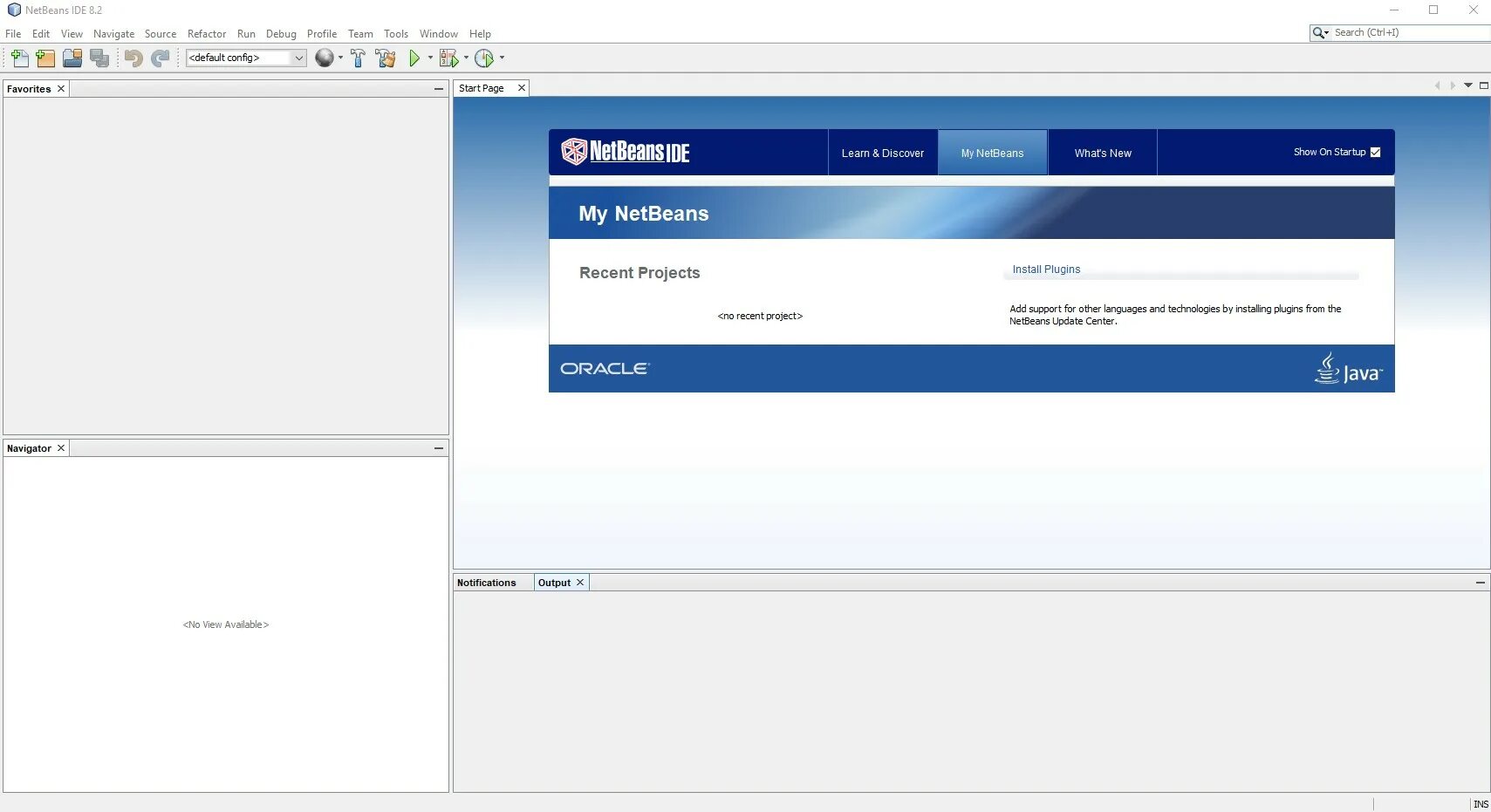1491x812 pixels.
Task: Click the Save All toolbar icon
Action: (99, 58)
